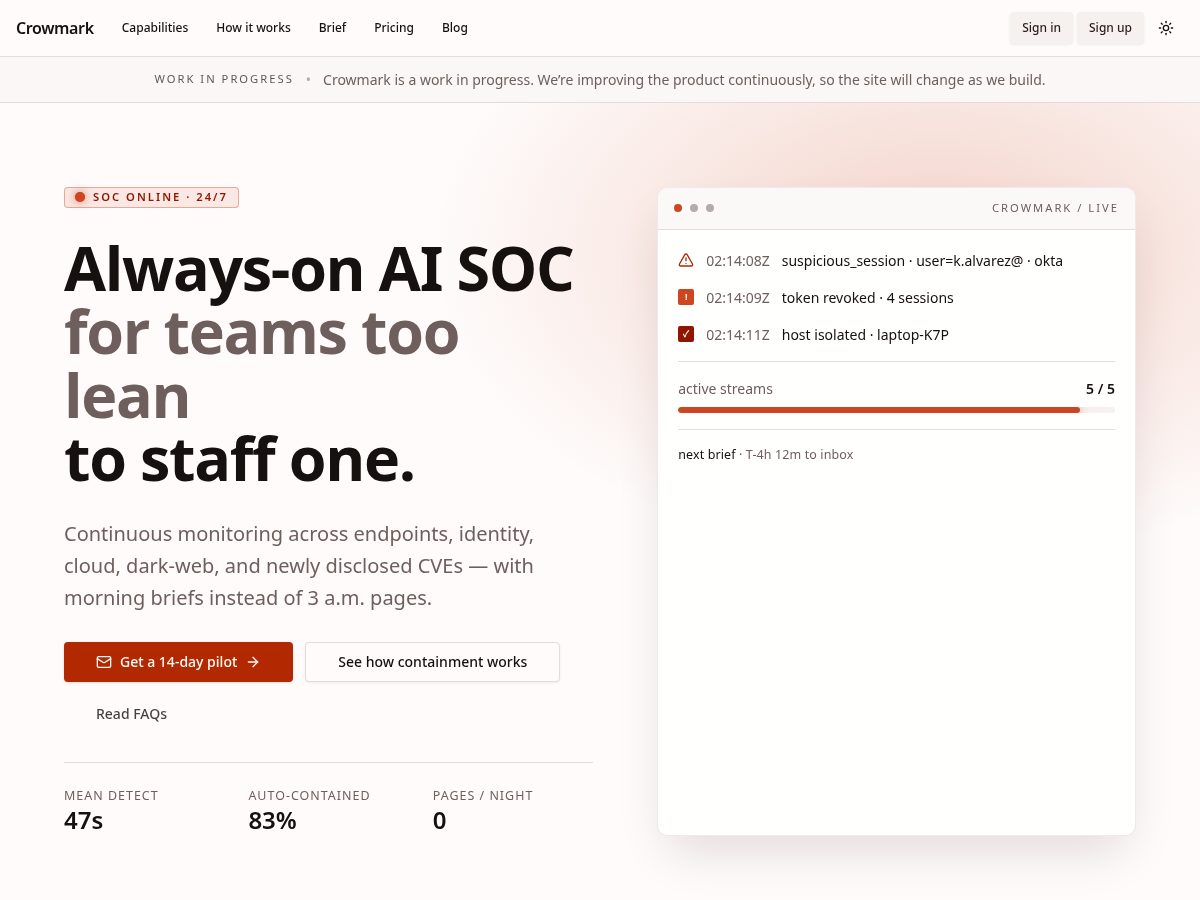The height and width of the screenshot is (900, 1200).
Task: Click the checkmark icon beside host isolated
Action: [686, 334]
